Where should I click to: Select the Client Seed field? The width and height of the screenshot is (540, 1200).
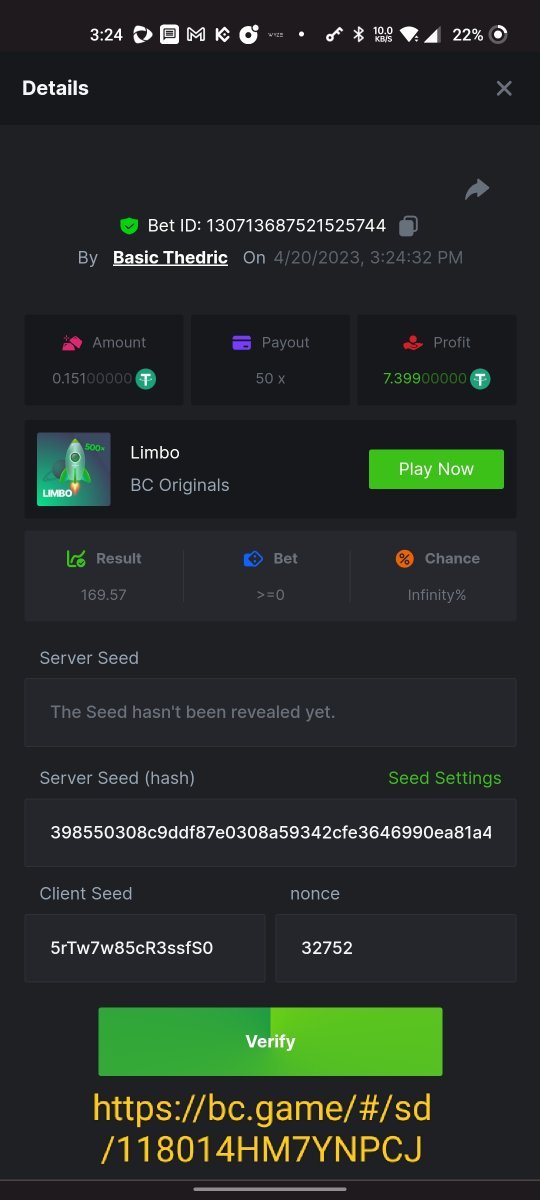point(145,948)
